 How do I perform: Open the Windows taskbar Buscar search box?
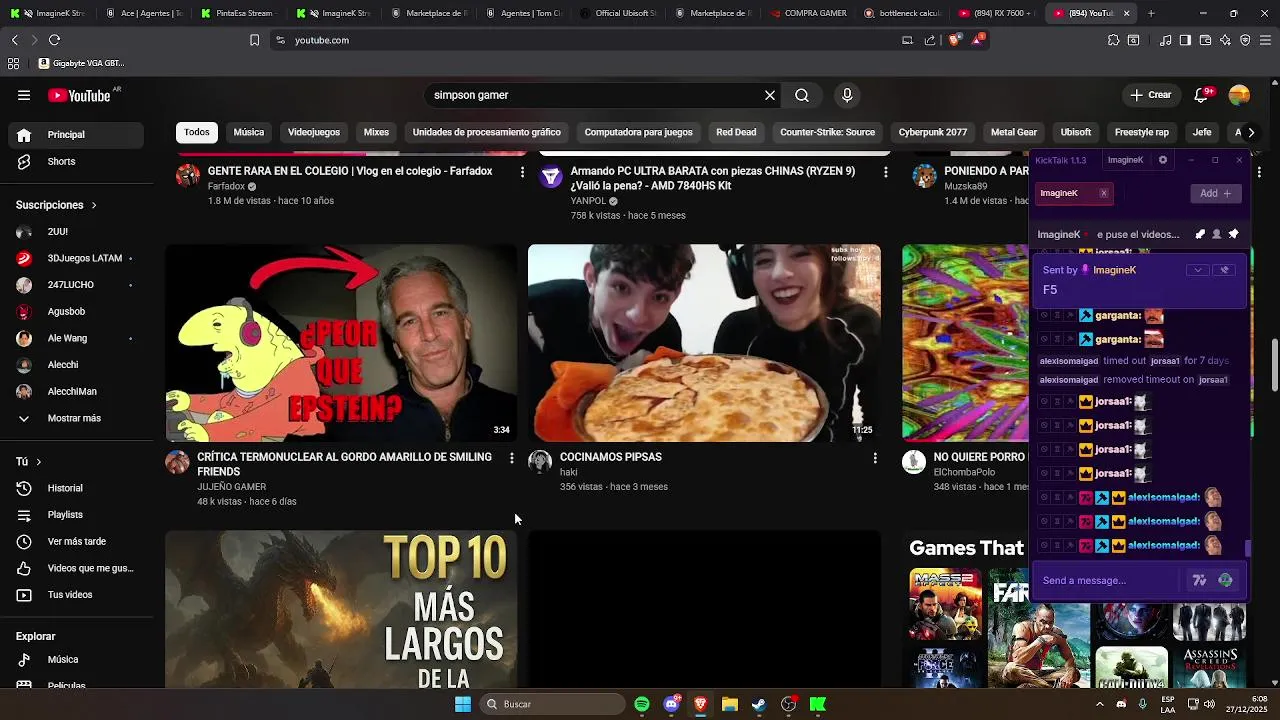pyautogui.click(x=551, y=704)
